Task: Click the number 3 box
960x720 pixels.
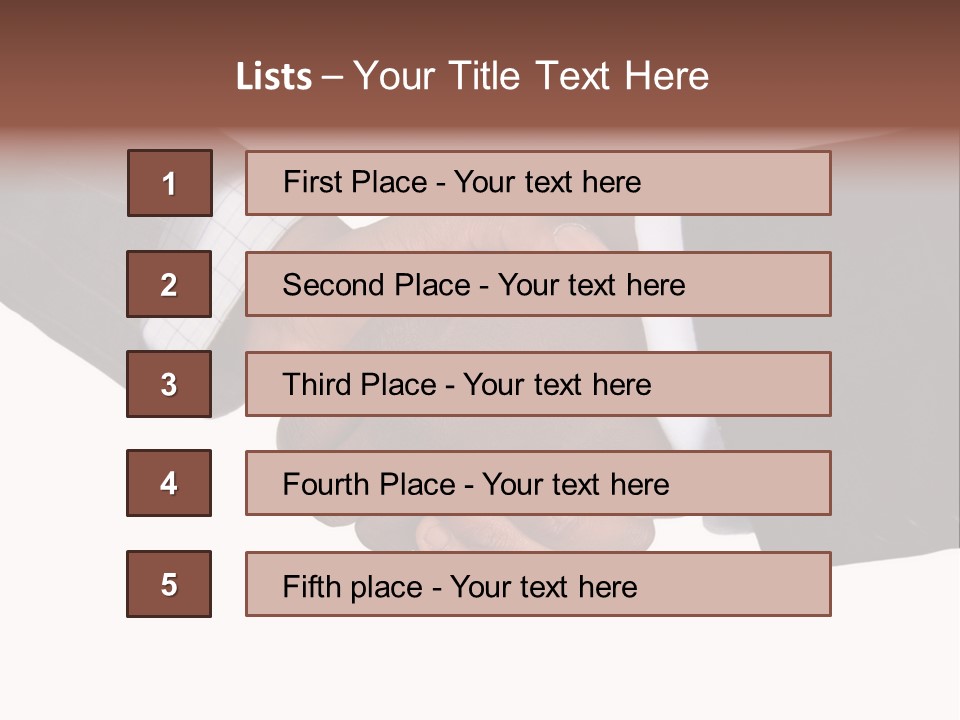Action: tap(169, 384)
